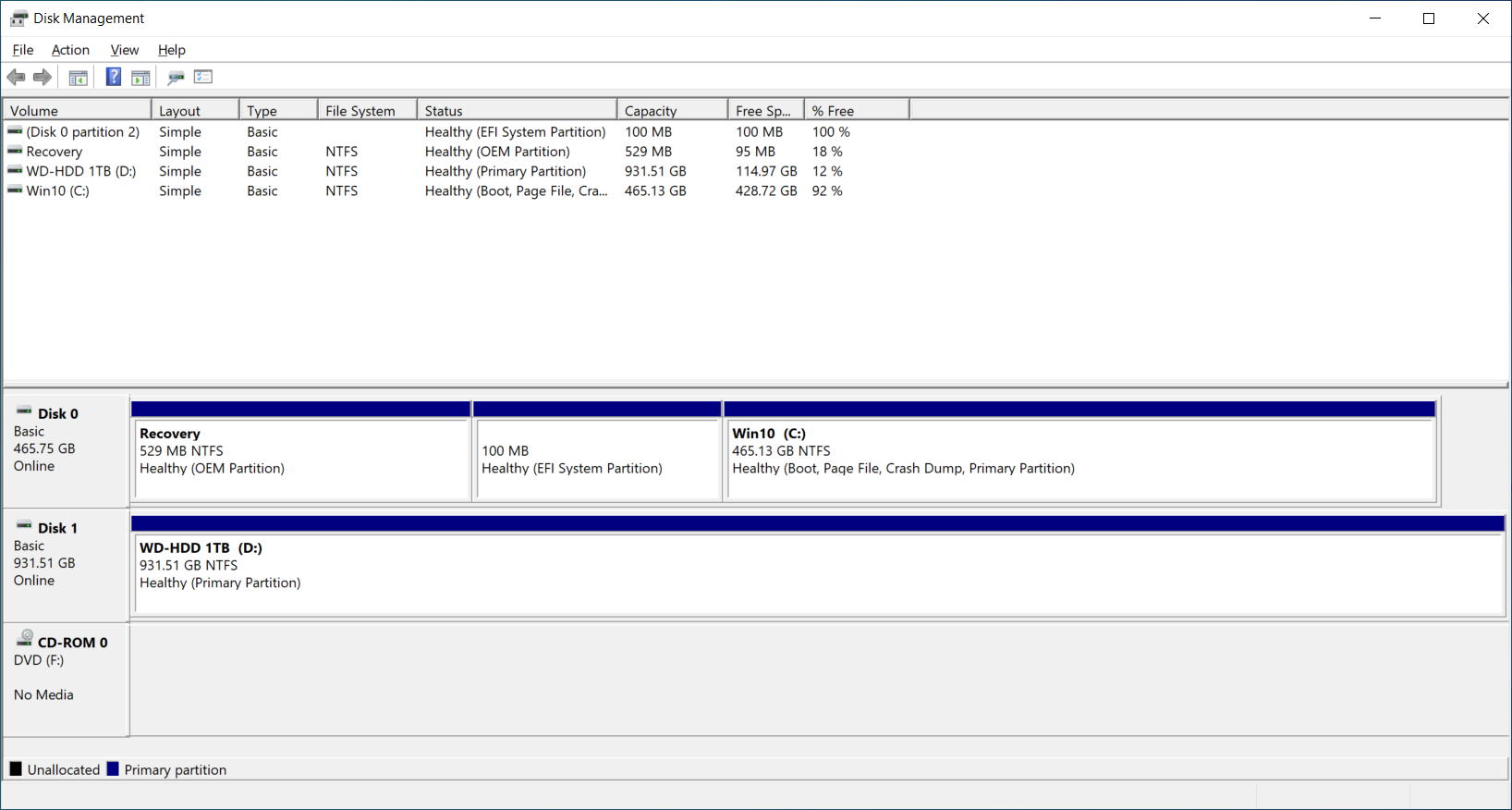Click 'Healthy (OEM Partition)' status cell in list
The width and height of the screenshot is (1512, 810).
tap(497, 152)
